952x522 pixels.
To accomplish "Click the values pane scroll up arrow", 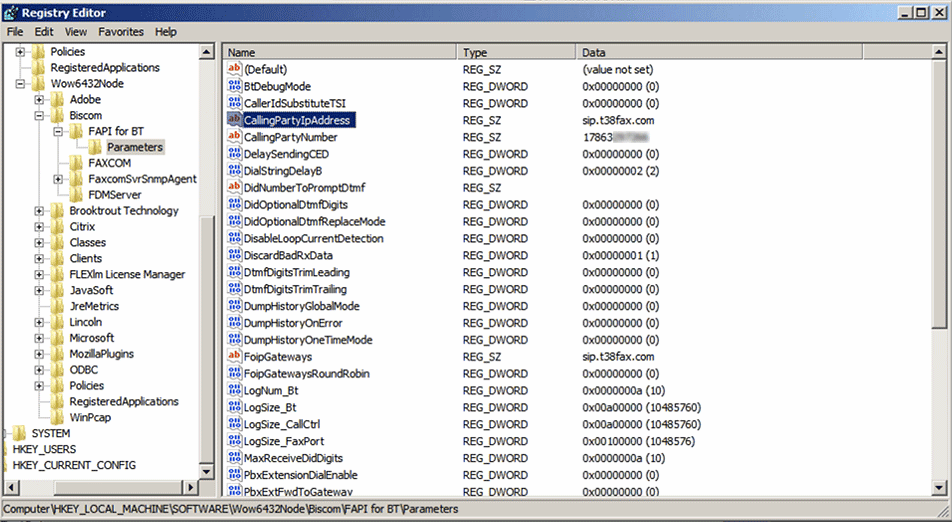I will coord(939,52).
